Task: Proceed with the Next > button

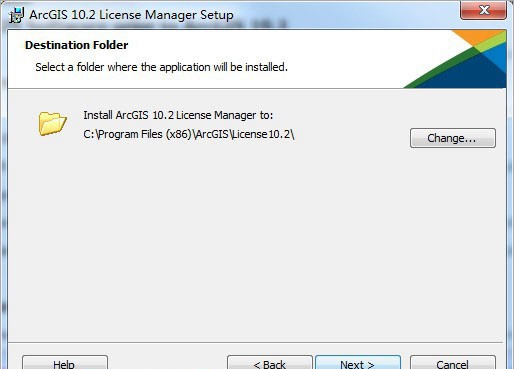Action: (358, 363)
